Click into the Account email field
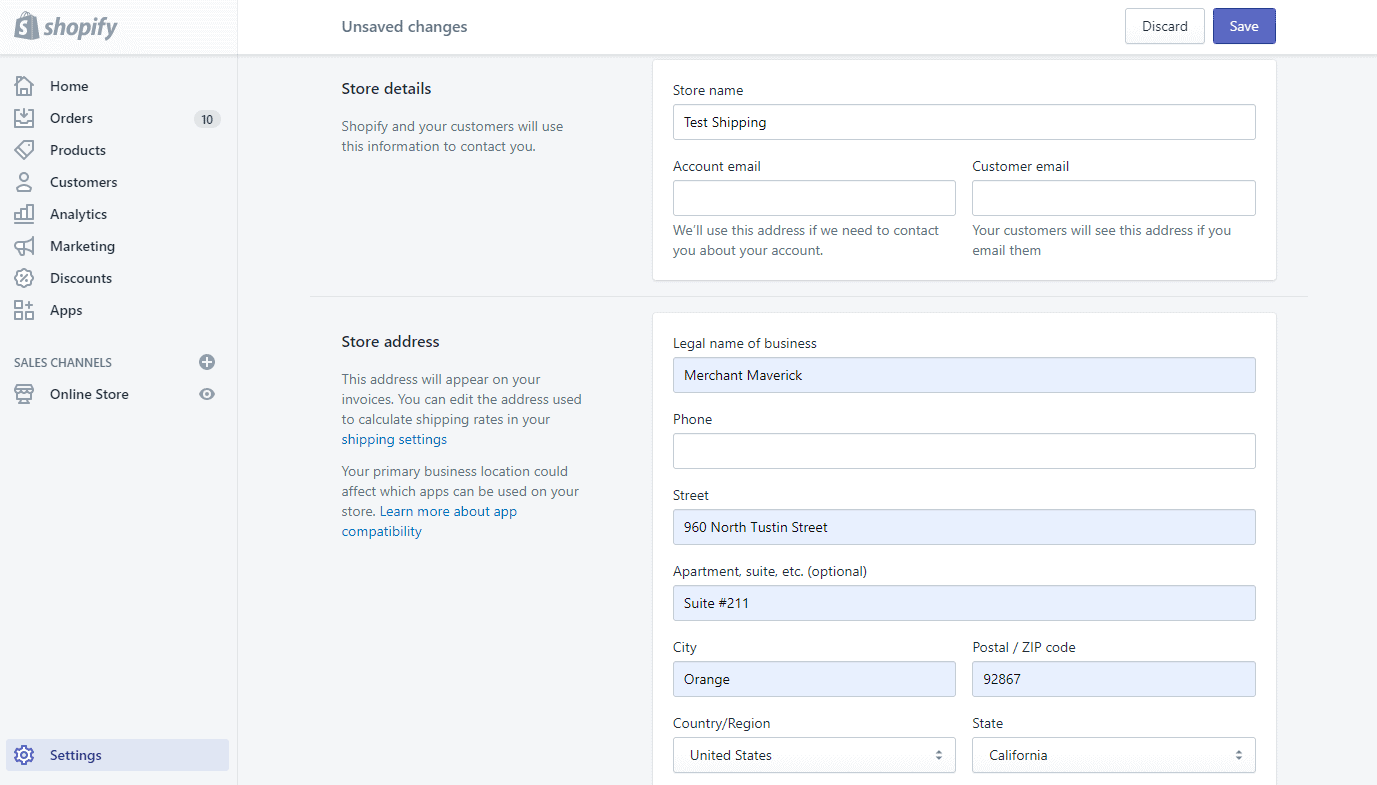1377x785 pixels. tap(814, 198)
